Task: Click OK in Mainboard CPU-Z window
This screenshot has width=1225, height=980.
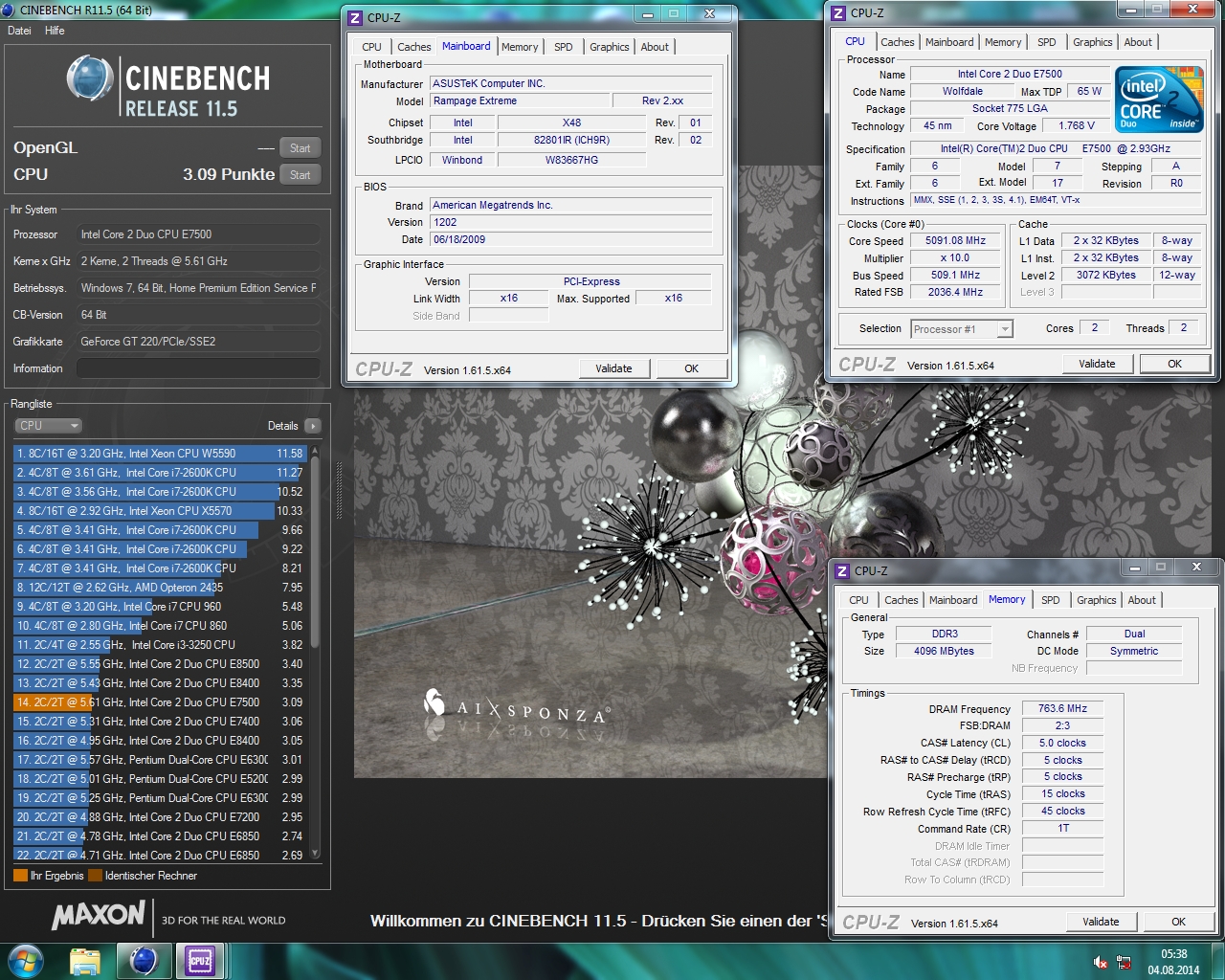Action: pyautogui.click(x=691, y=368)
